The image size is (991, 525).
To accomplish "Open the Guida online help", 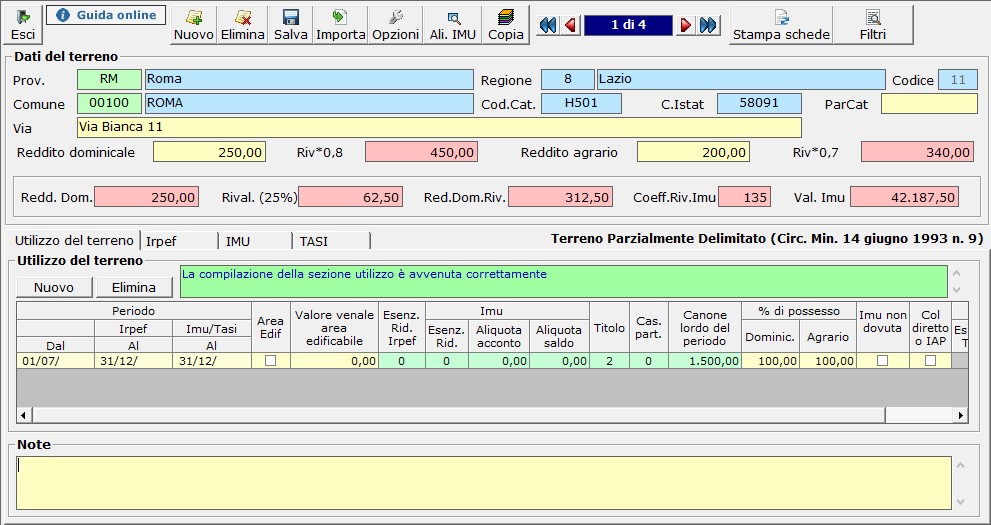I will (x=106, y=15).
